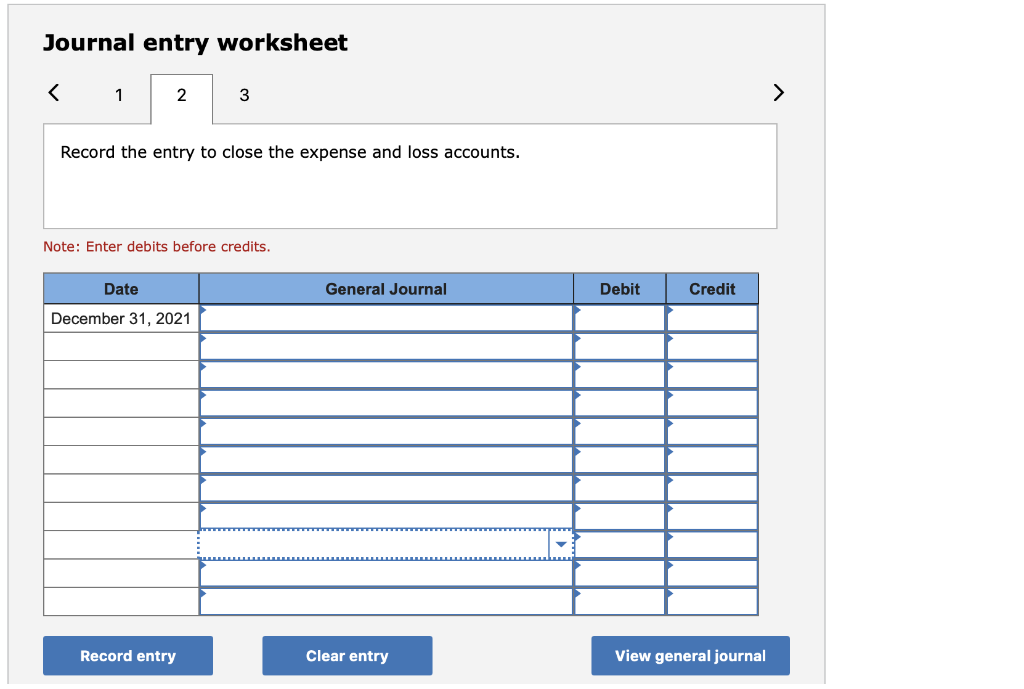
Task: Click the first Credit amount cell
Action: [711, 317]
